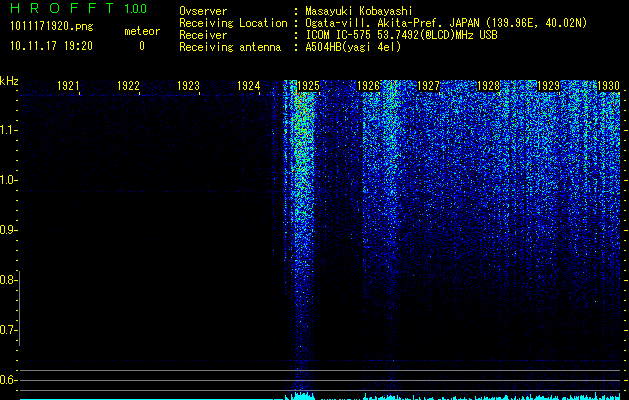Click the 1926 time marker
This screenshot has height=400, width=629.
(368, 86)
